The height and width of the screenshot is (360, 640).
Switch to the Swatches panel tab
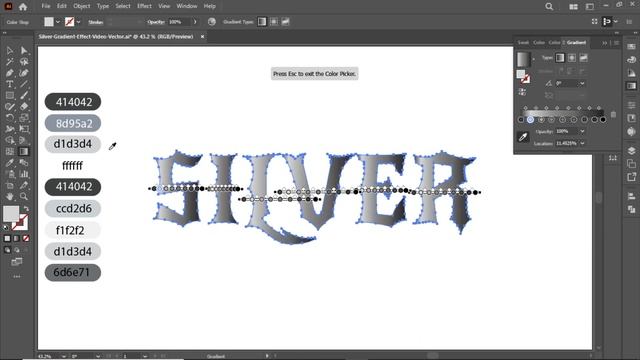(x=523, y=42)
